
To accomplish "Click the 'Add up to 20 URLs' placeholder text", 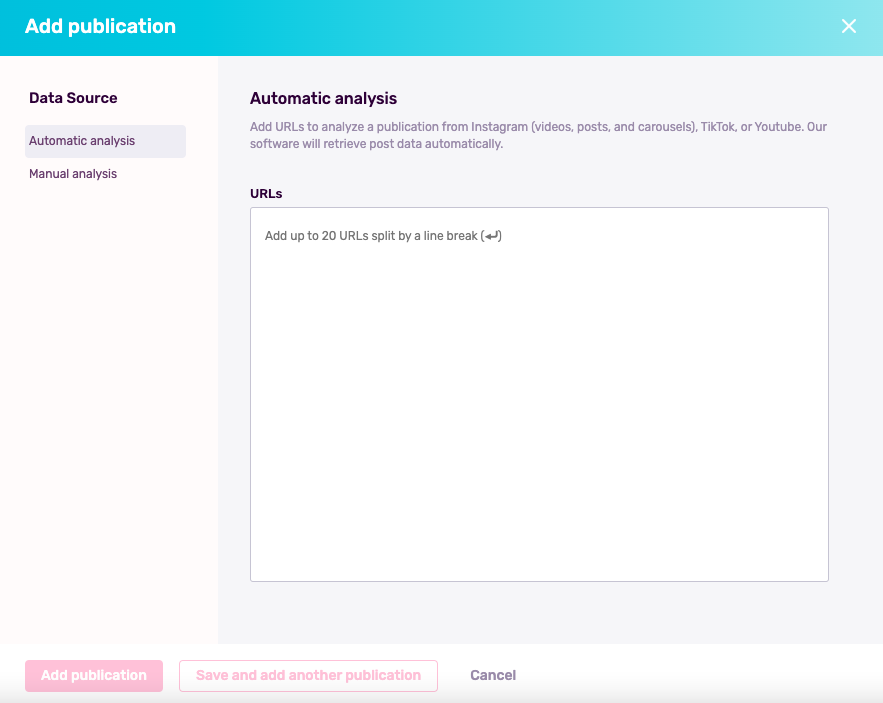I will pos(383,236).
